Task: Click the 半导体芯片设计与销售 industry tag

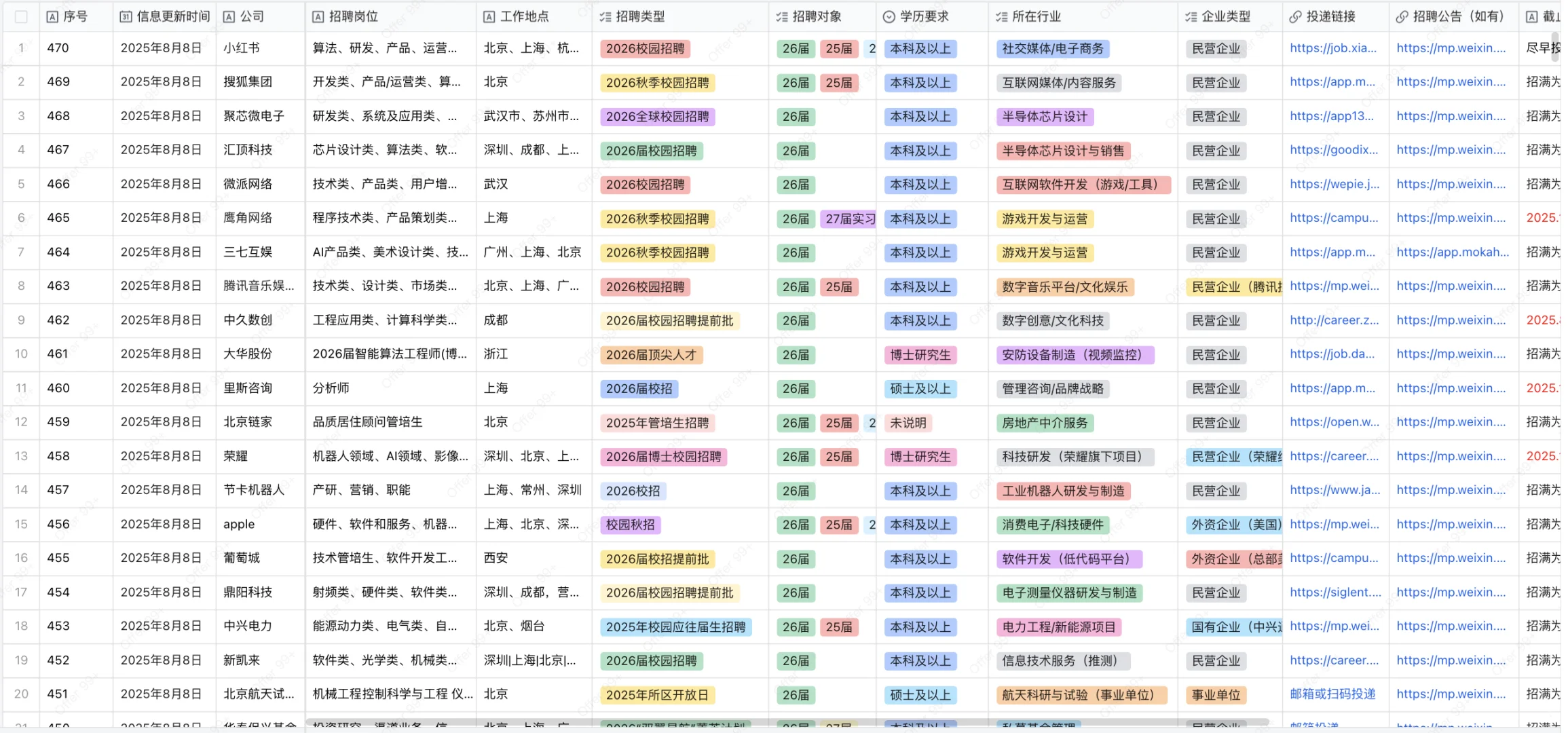Action: (x=1063, y=151)
